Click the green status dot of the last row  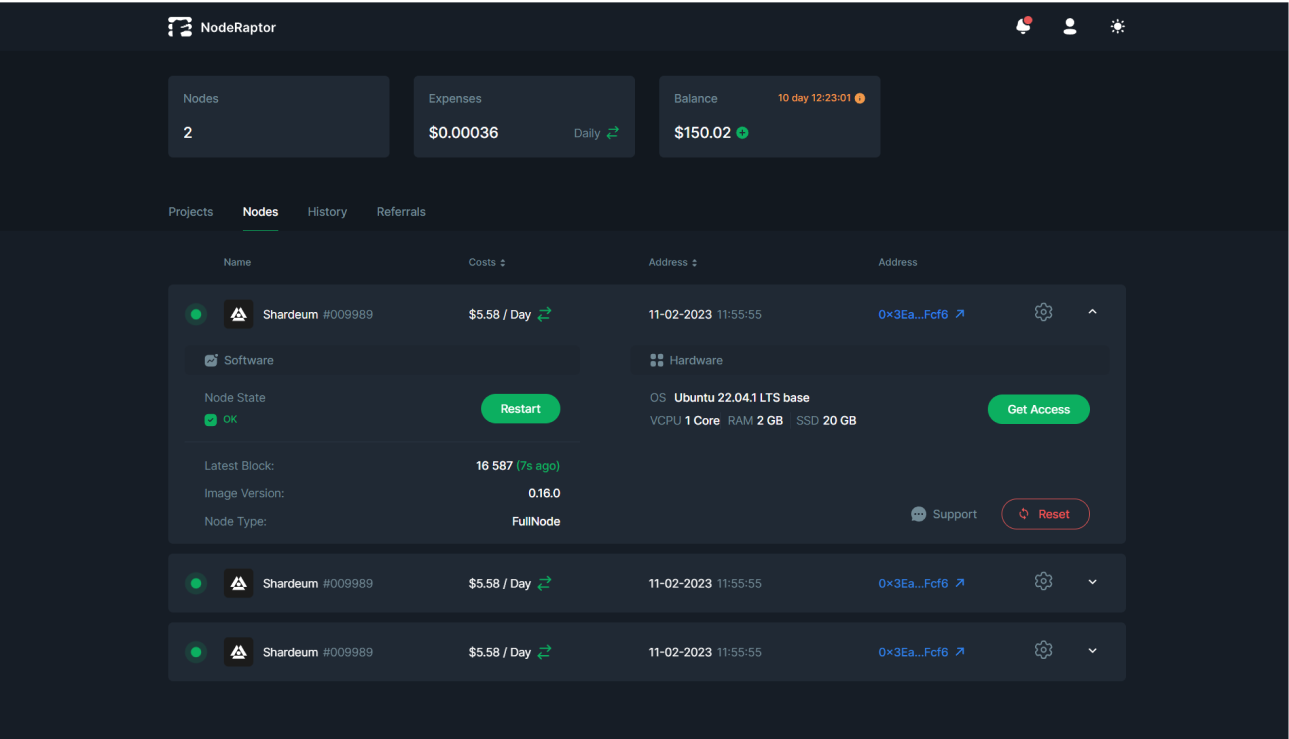(196, 652)
